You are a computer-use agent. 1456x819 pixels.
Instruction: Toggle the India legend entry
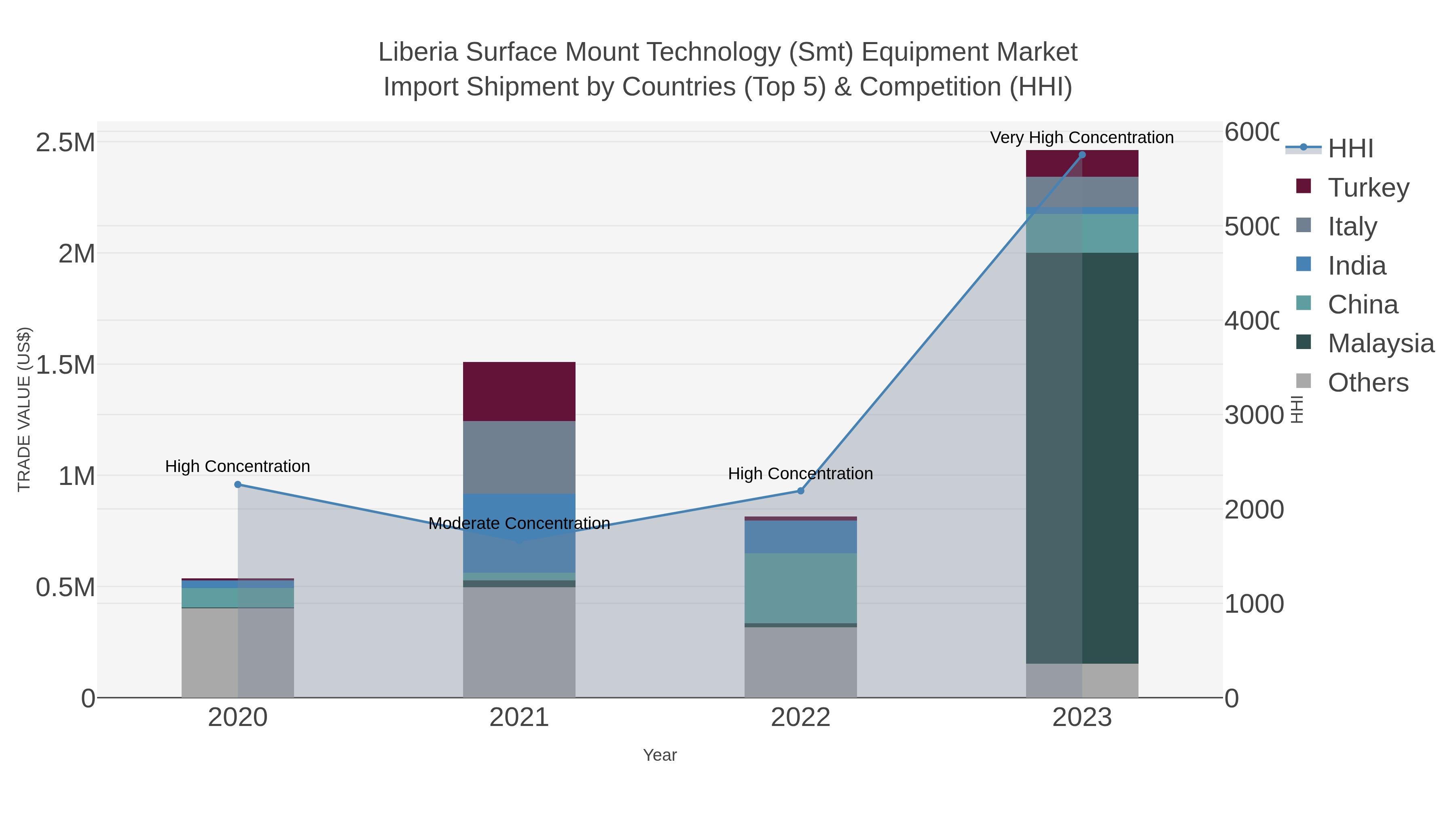click(1341, 265)
